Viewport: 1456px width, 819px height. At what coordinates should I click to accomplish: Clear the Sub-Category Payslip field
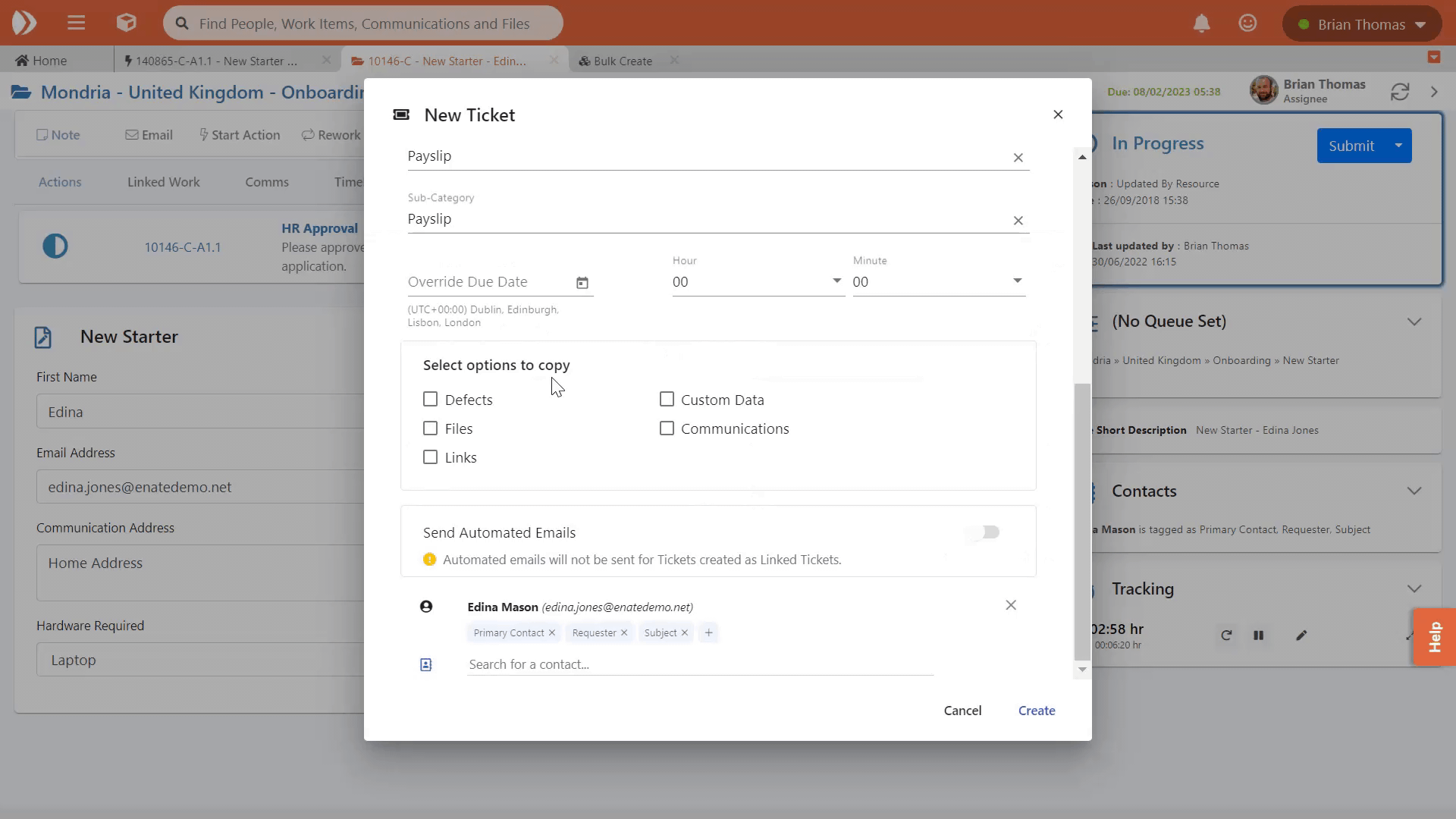(1018, 221)
